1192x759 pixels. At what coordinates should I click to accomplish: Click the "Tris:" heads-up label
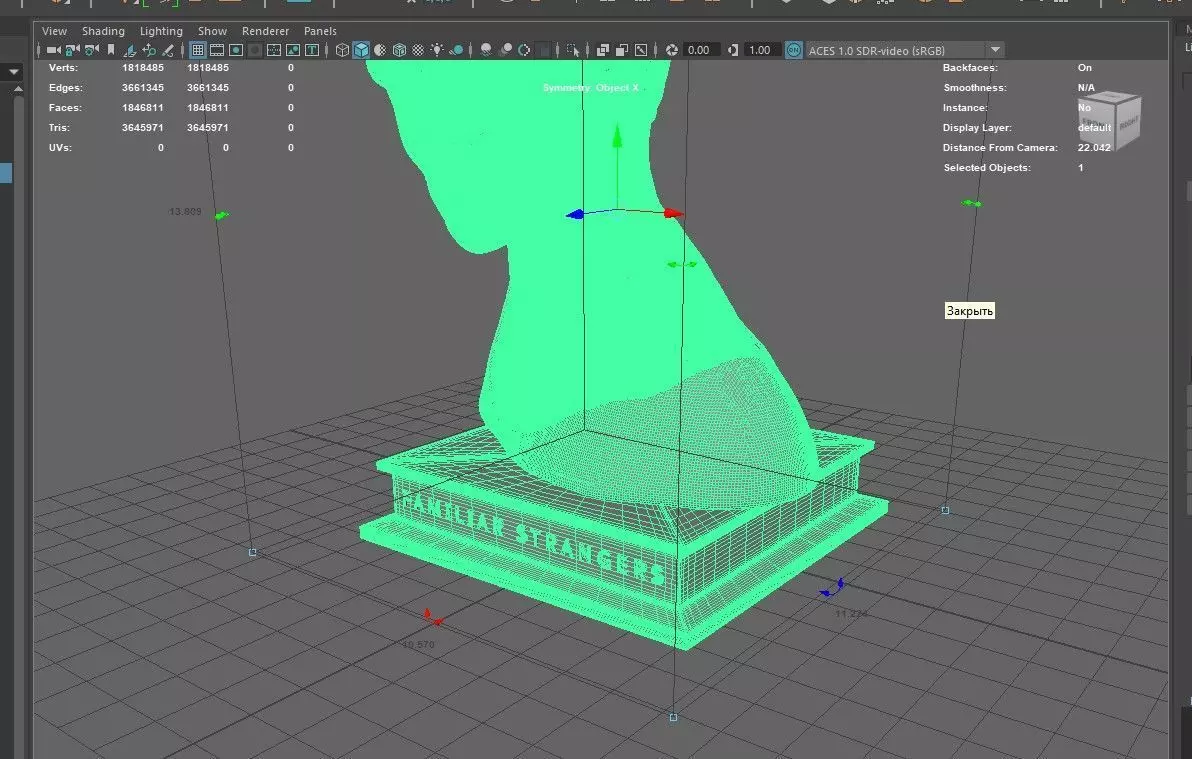(x=59, y=127)
